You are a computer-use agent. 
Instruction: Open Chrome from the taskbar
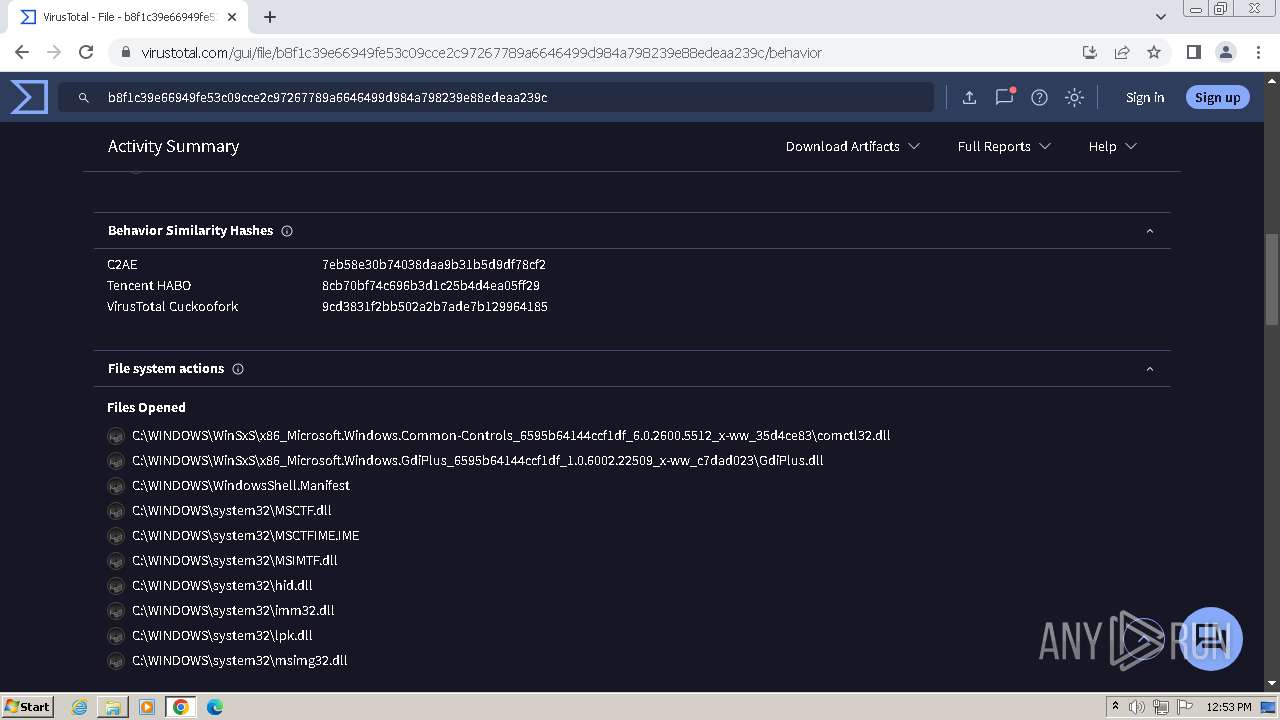[181, 707]
